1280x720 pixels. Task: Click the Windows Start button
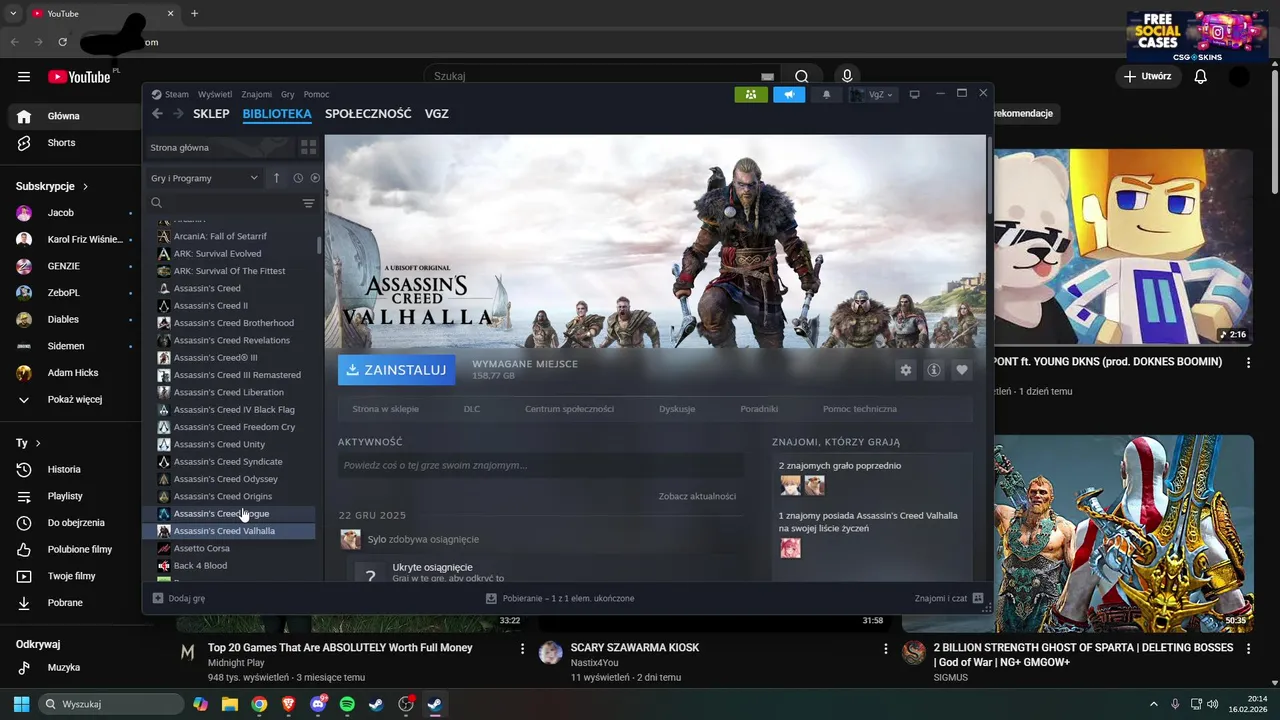click(21, 704)
